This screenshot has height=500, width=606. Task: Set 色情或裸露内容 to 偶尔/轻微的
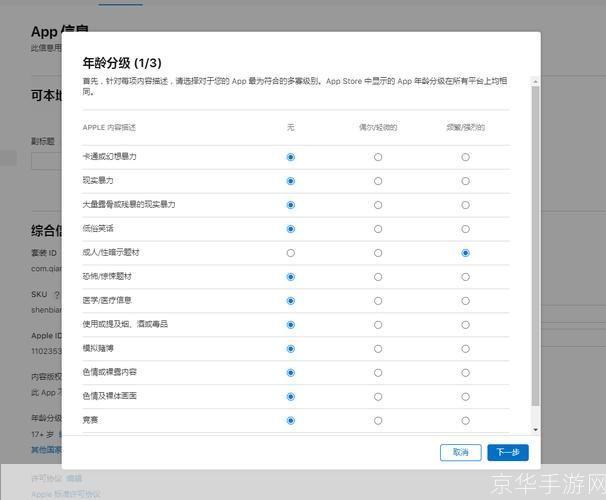[x=378, y=373]
